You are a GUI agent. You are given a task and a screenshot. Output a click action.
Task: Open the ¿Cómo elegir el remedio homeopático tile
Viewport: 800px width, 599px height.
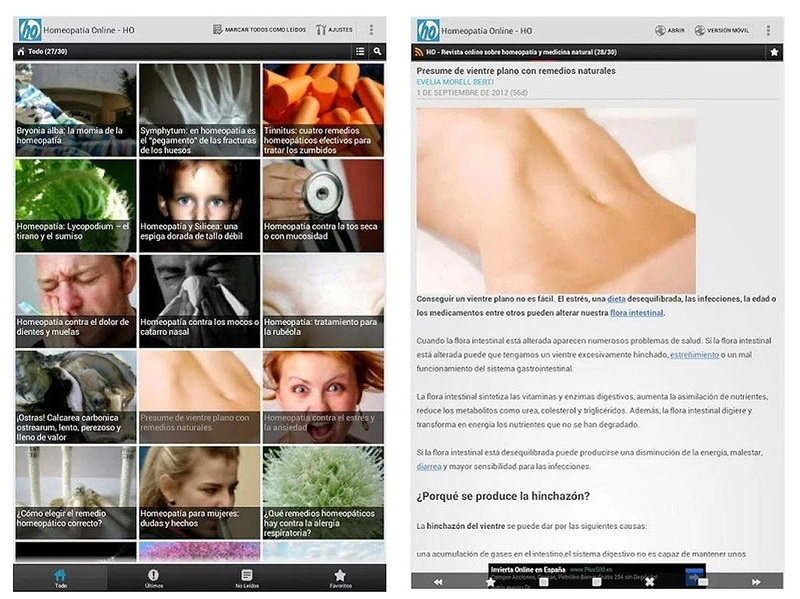76,493
